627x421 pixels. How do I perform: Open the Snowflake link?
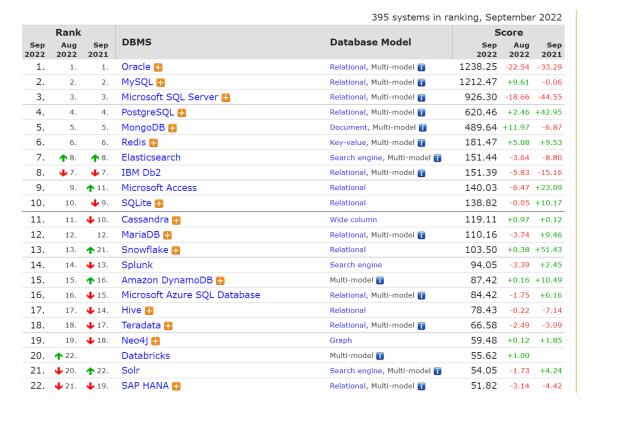[x=145, y=250]
